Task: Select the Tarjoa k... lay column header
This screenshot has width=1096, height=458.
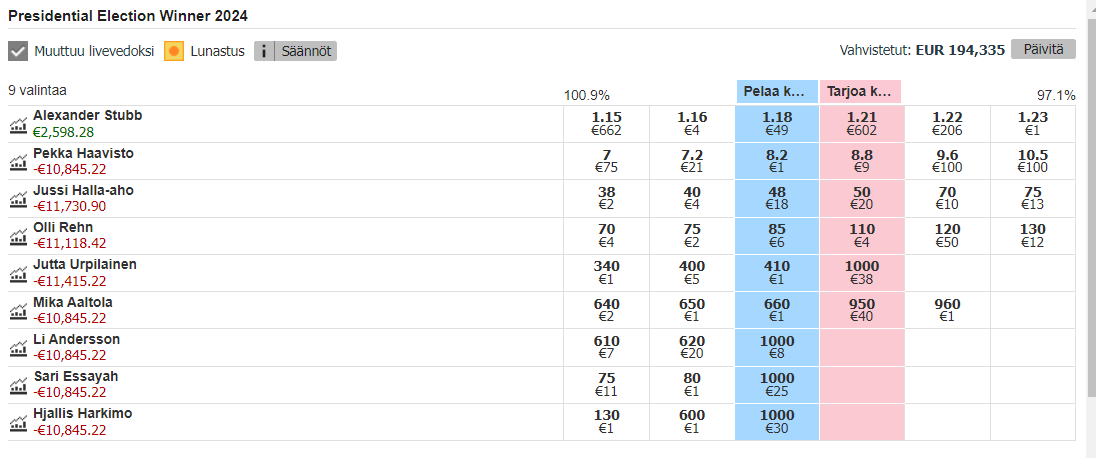Action: click(x=860, y=92)
